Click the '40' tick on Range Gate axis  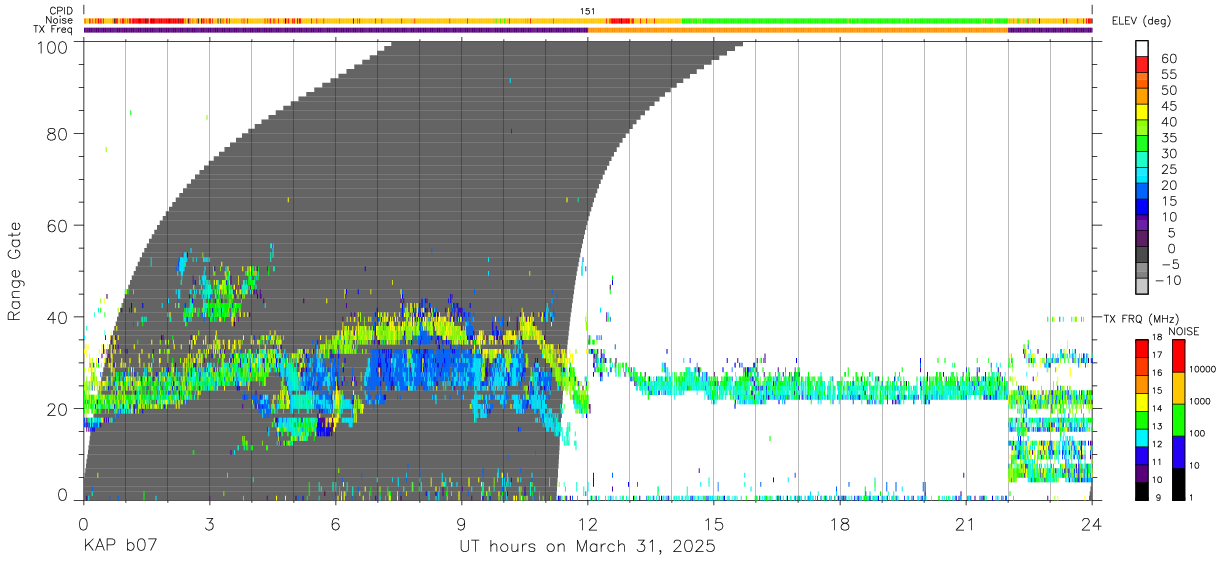[x=57, y=317]
